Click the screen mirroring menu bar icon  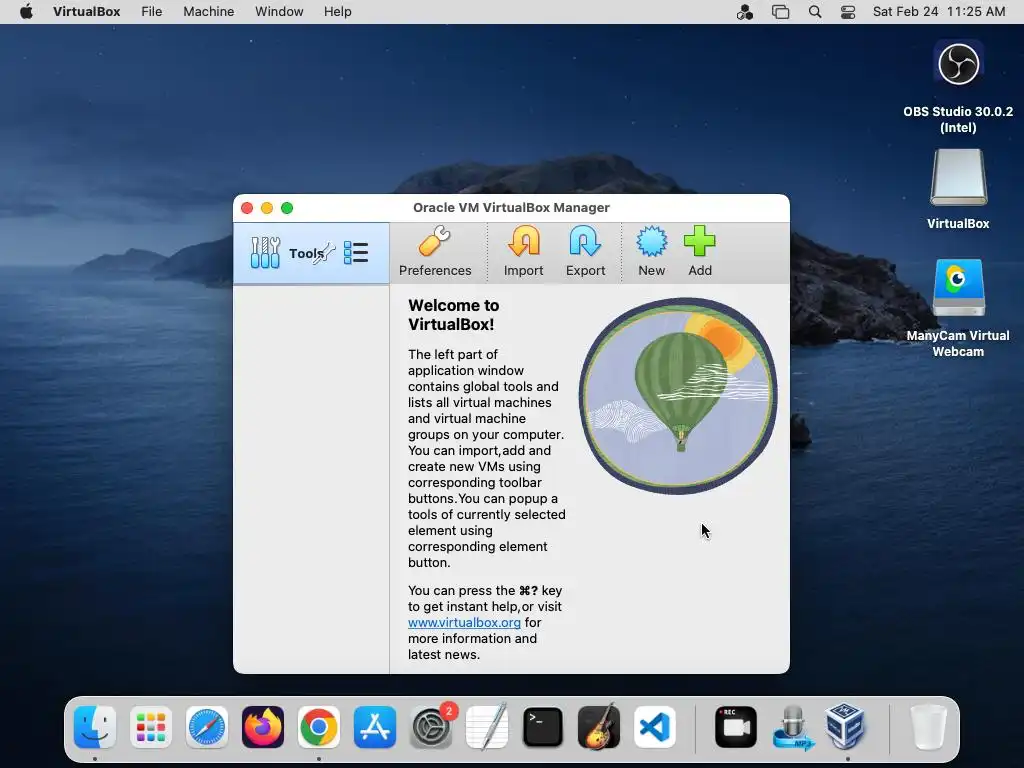780,12
